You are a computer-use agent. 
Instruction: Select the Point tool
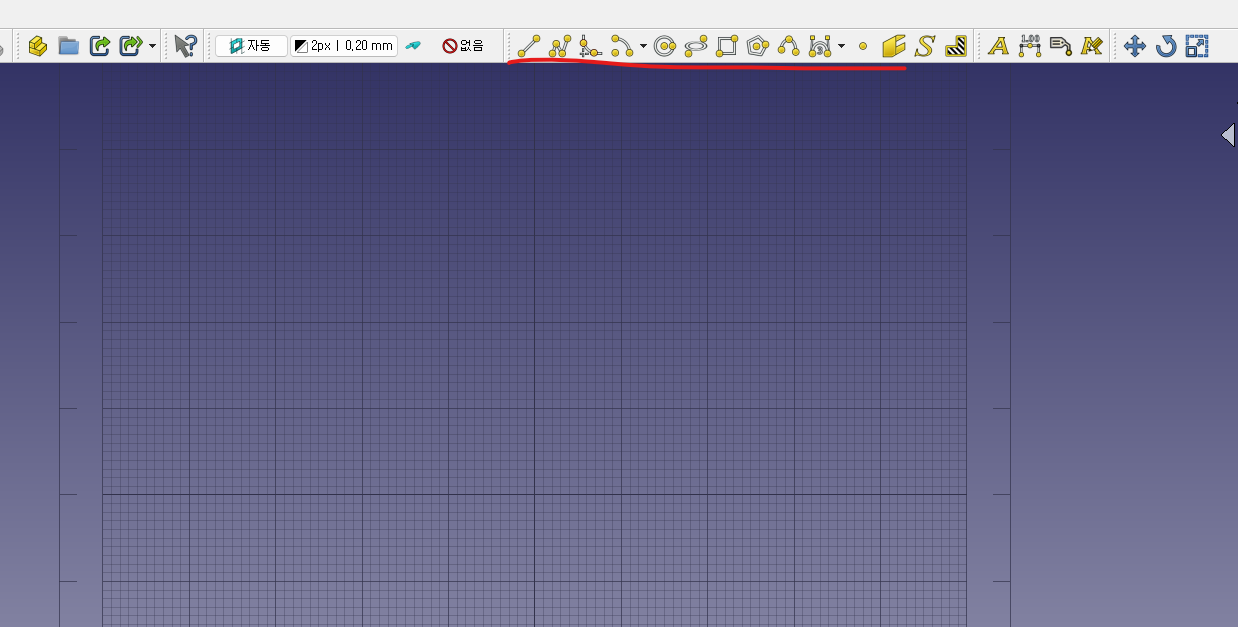863,46
